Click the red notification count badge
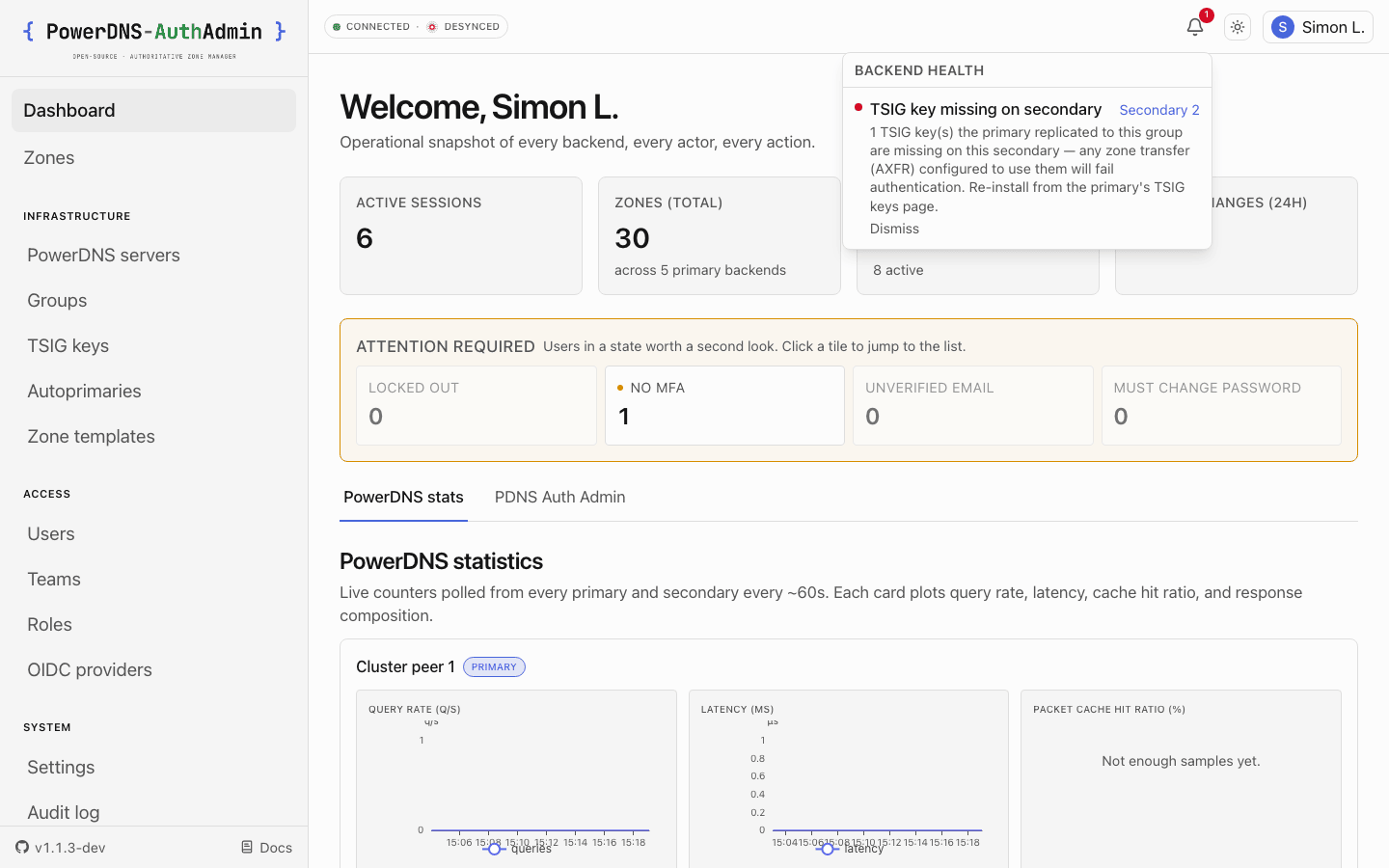 [1207, 14]
